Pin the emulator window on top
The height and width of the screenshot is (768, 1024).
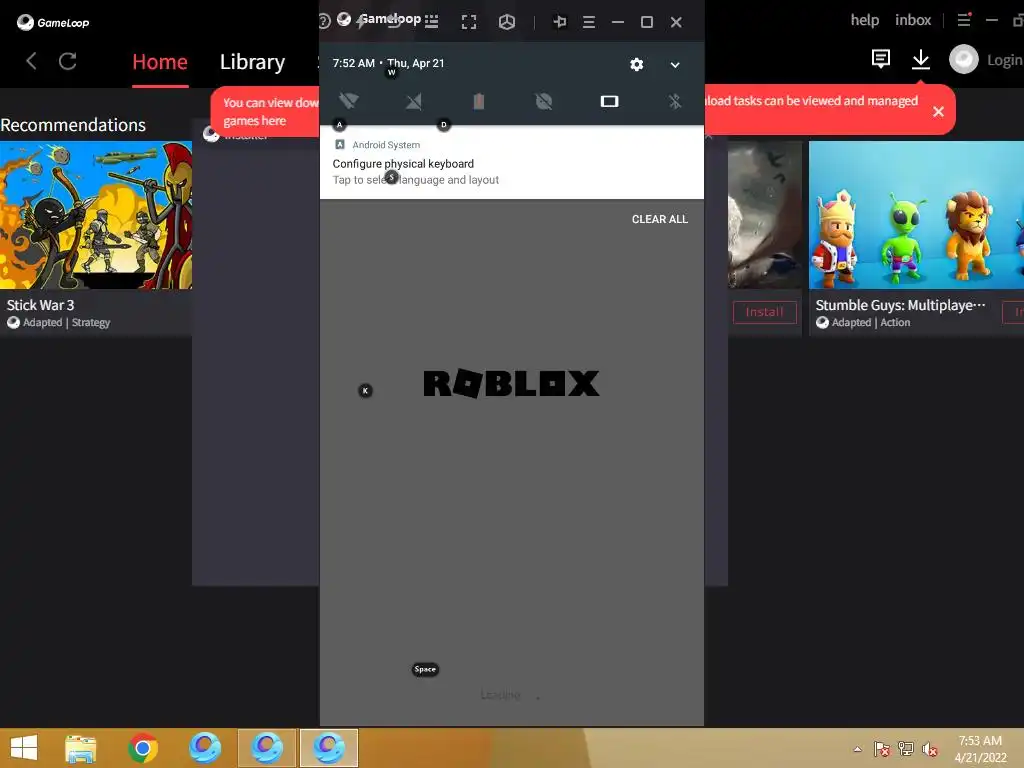point(560,22)
